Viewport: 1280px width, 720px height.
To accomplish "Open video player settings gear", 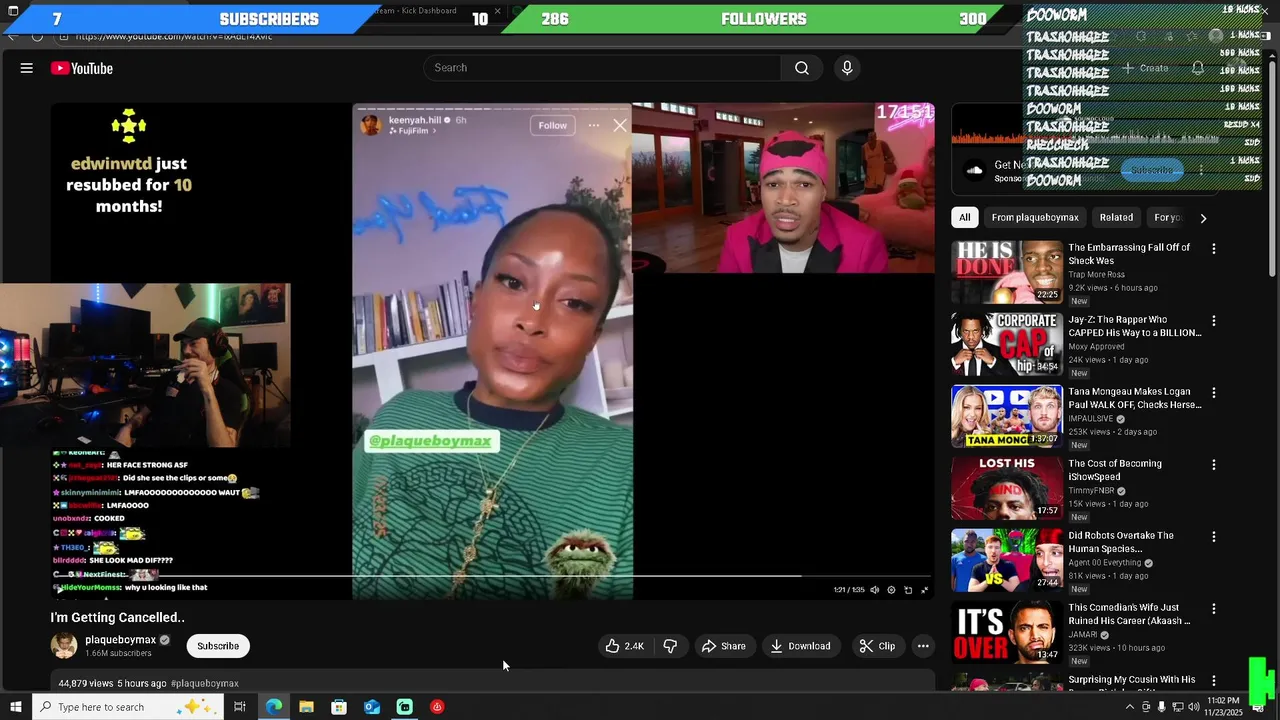I will 891,590.
